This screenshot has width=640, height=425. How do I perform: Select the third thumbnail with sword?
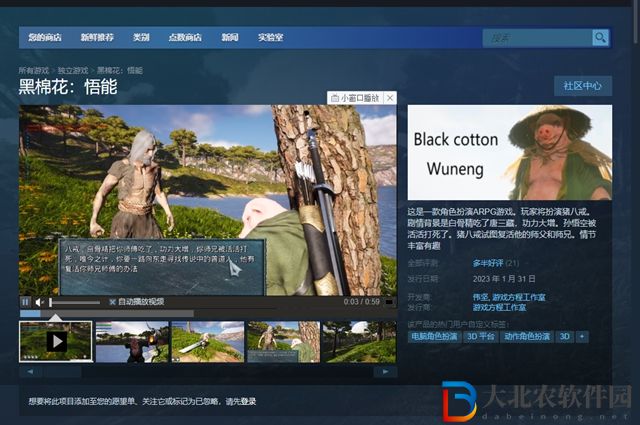(x=208, y=342)
